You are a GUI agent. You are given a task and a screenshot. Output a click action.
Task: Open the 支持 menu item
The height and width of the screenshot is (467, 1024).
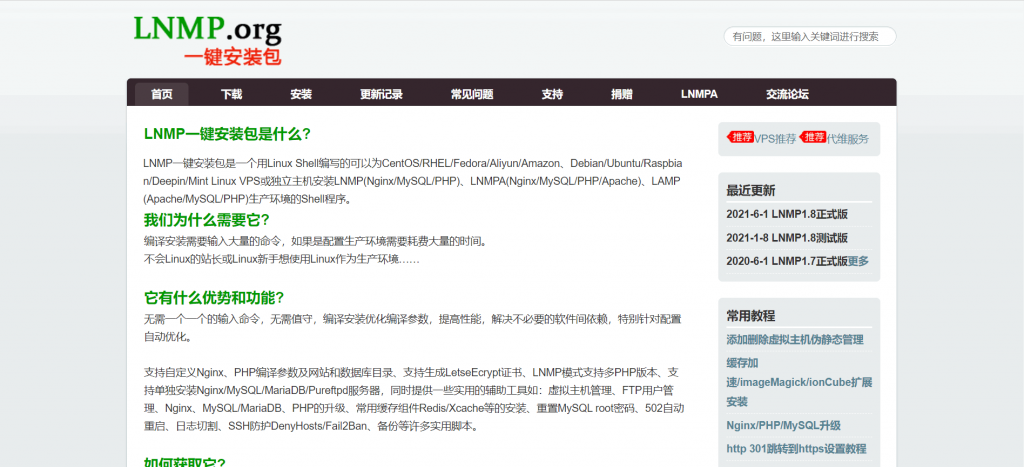[x=552, y=94]
